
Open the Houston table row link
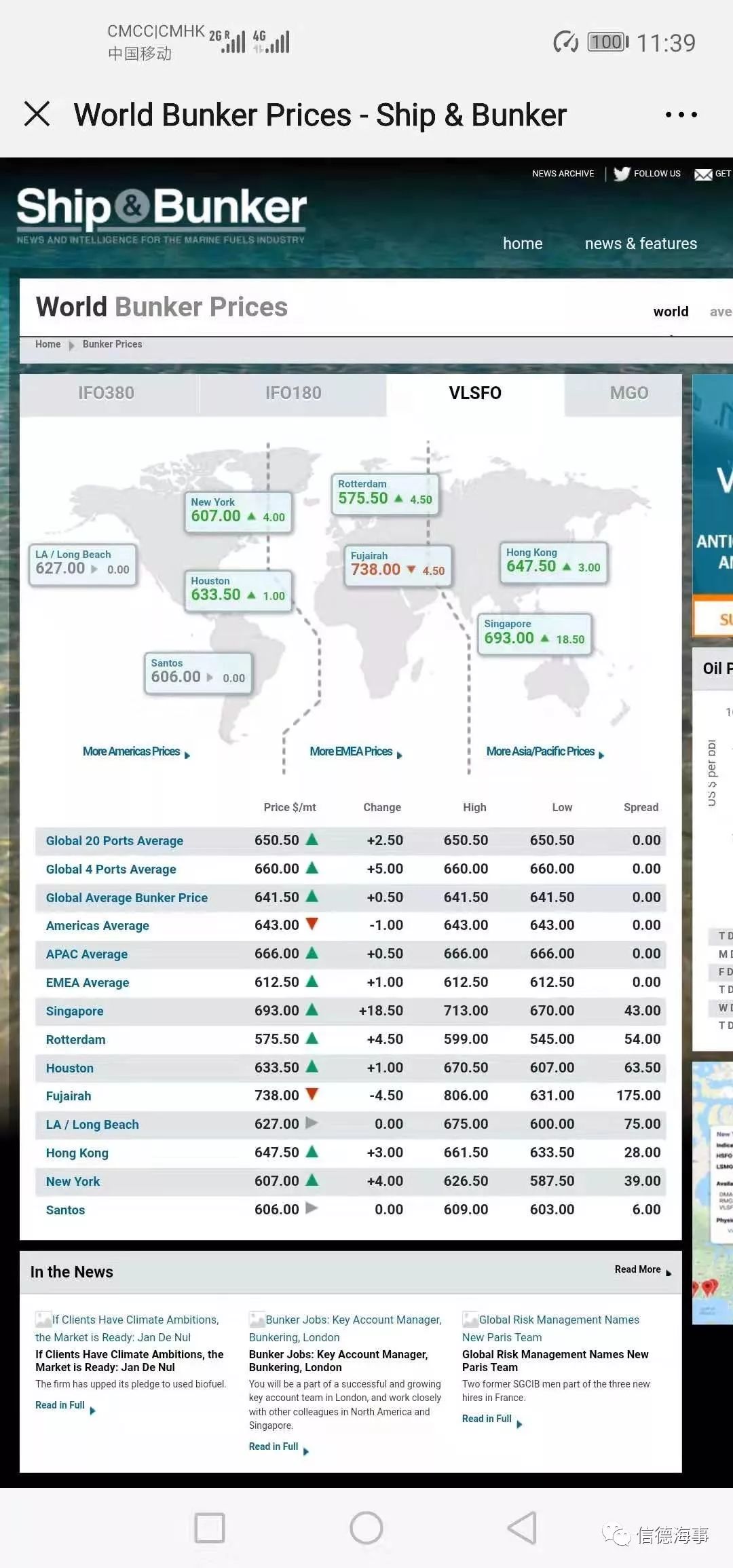tap(70, 1068)
